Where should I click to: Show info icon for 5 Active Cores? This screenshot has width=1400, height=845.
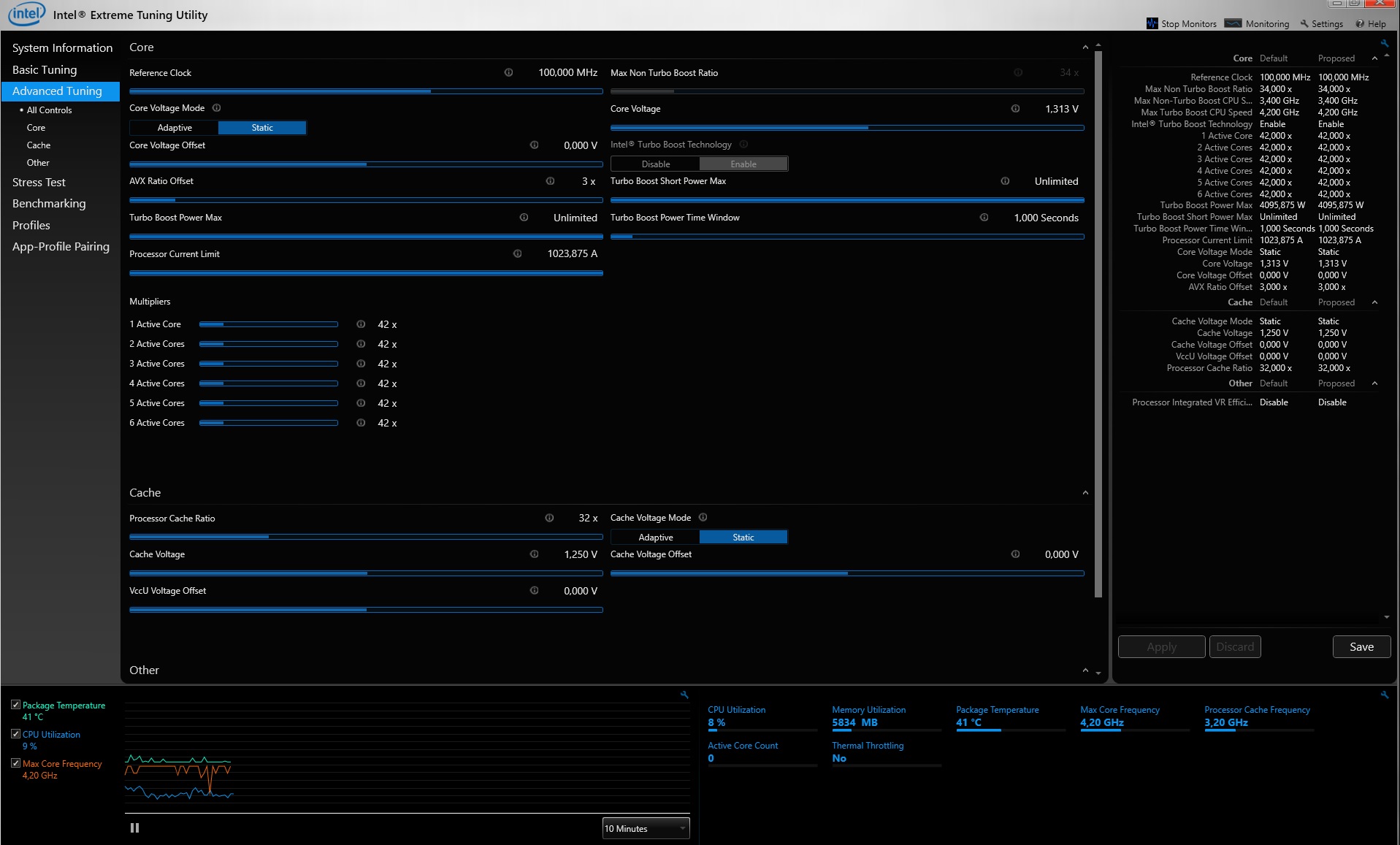click(361, 403)
